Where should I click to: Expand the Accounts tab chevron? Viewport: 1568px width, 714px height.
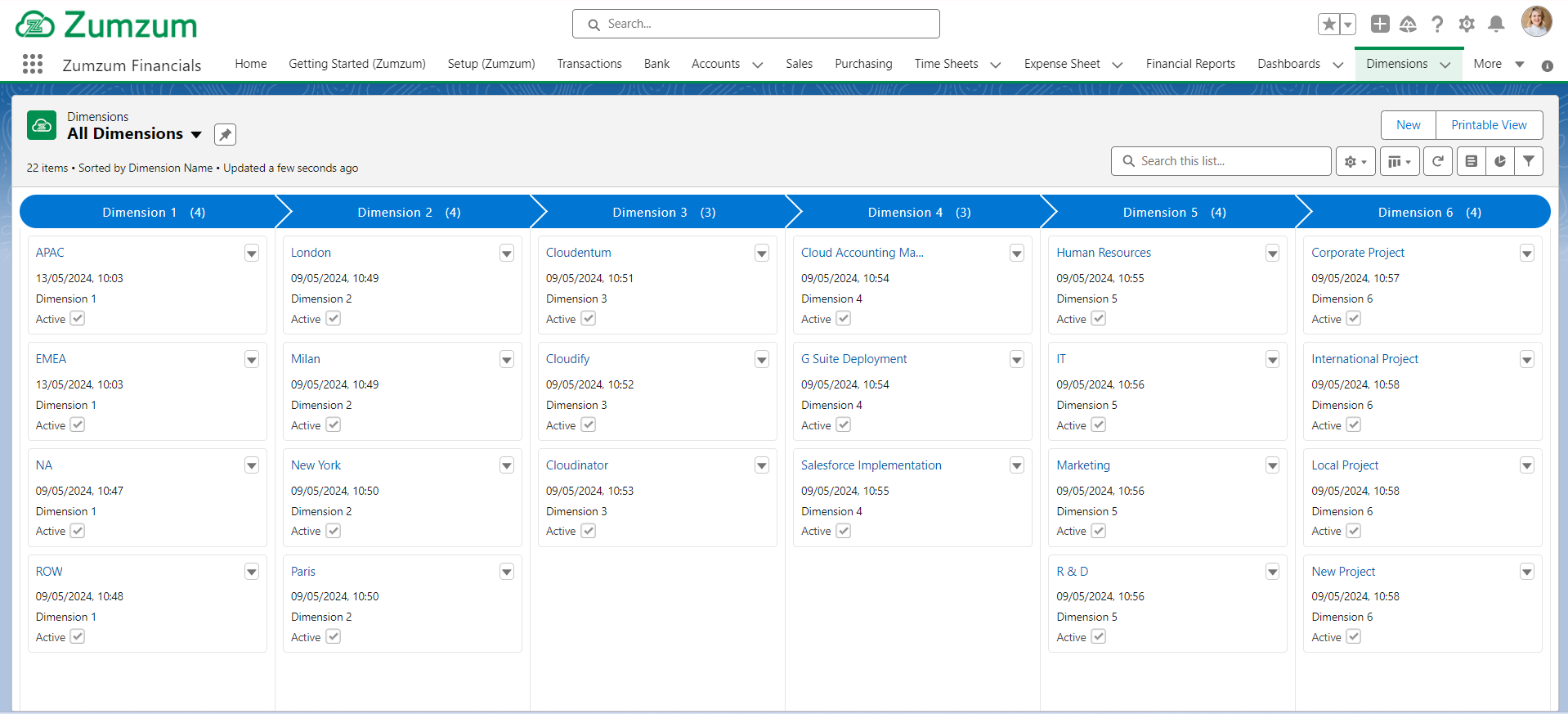pos(757,65)
